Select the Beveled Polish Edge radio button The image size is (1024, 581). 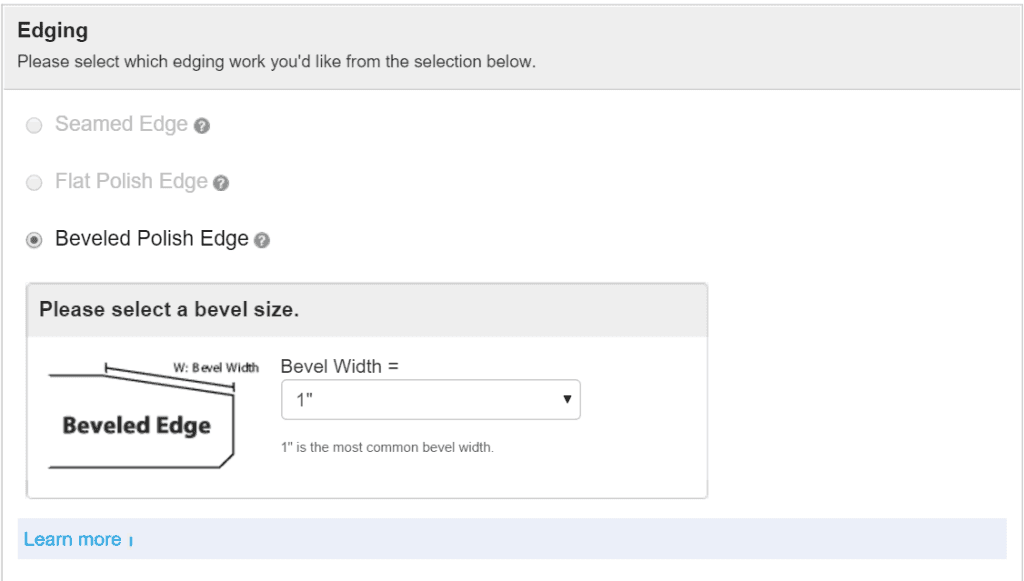(34, 239)
